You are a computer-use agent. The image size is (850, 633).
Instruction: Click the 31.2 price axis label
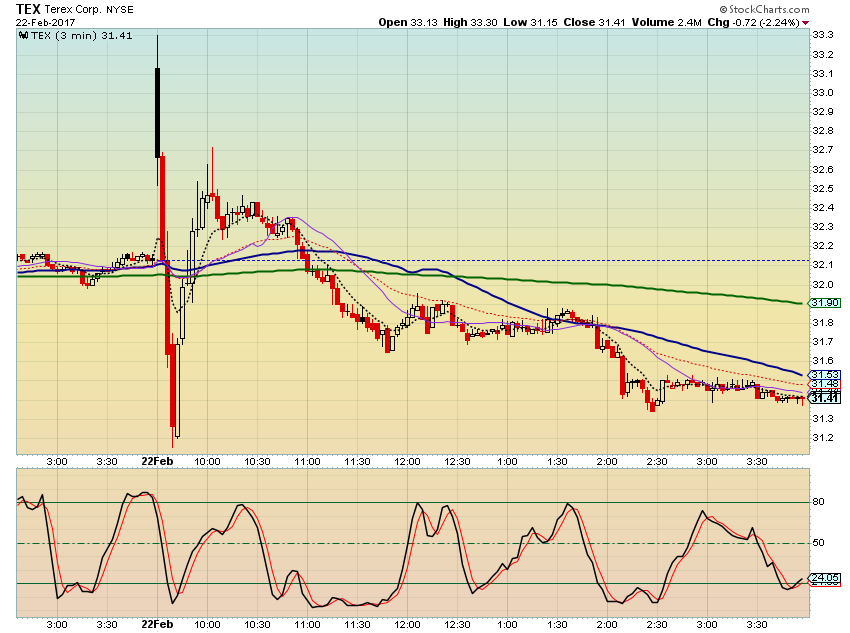tap(822, 438)
